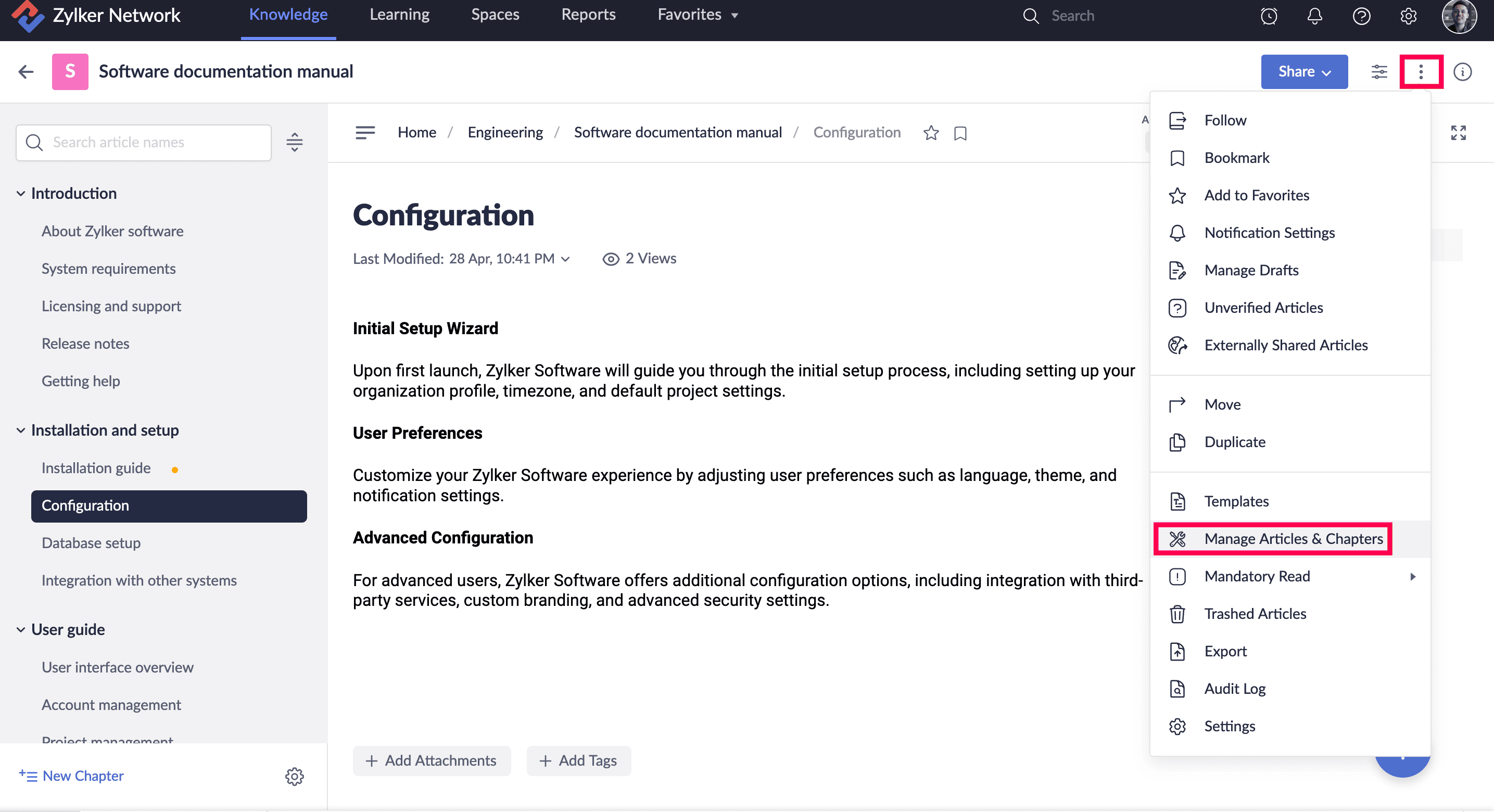Expand the Last Modified date dropdown
This screenshot has height=812, width=1494.
[x=565, y=259]
